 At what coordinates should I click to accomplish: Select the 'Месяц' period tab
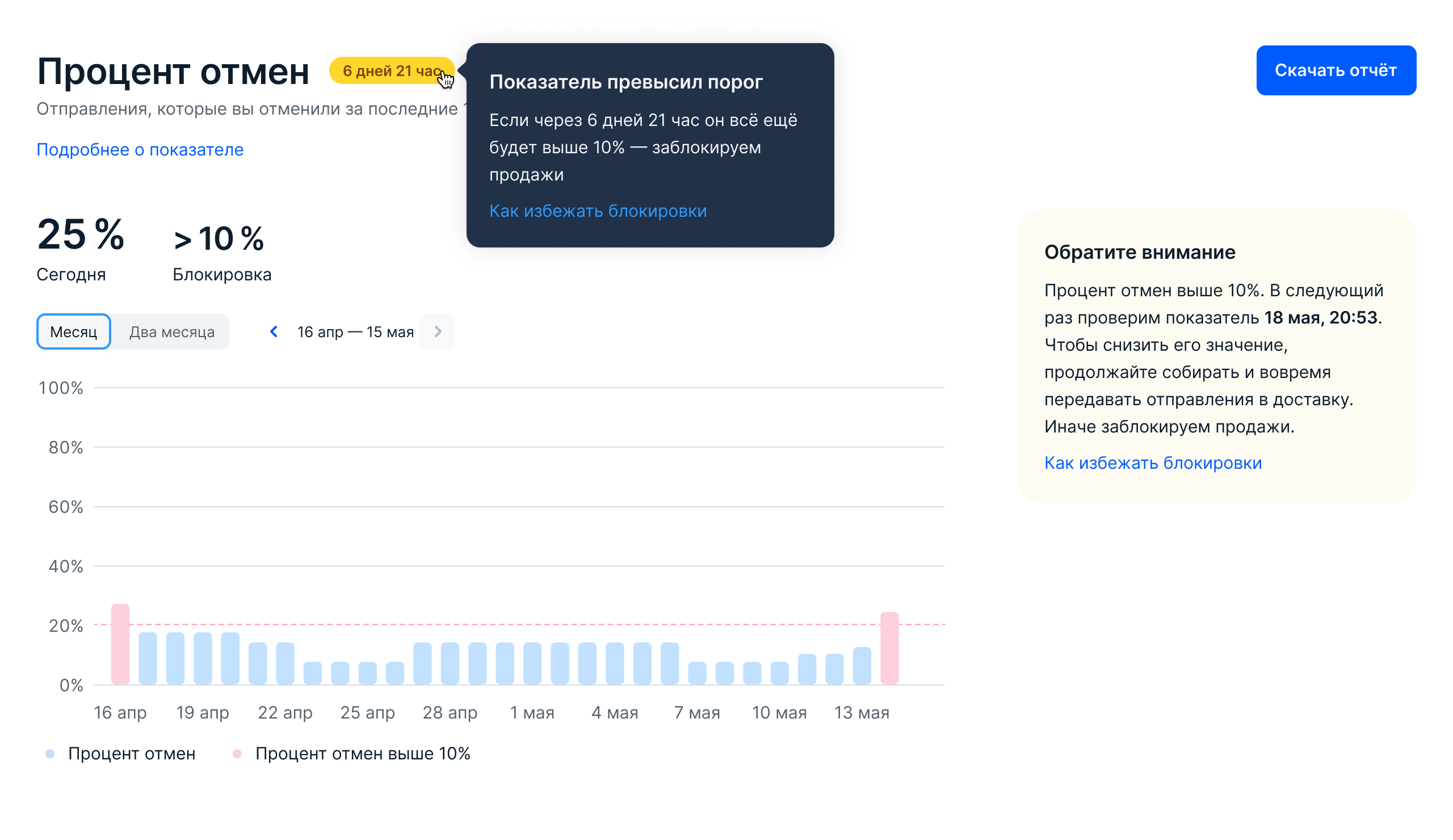[x=73, y=331]
